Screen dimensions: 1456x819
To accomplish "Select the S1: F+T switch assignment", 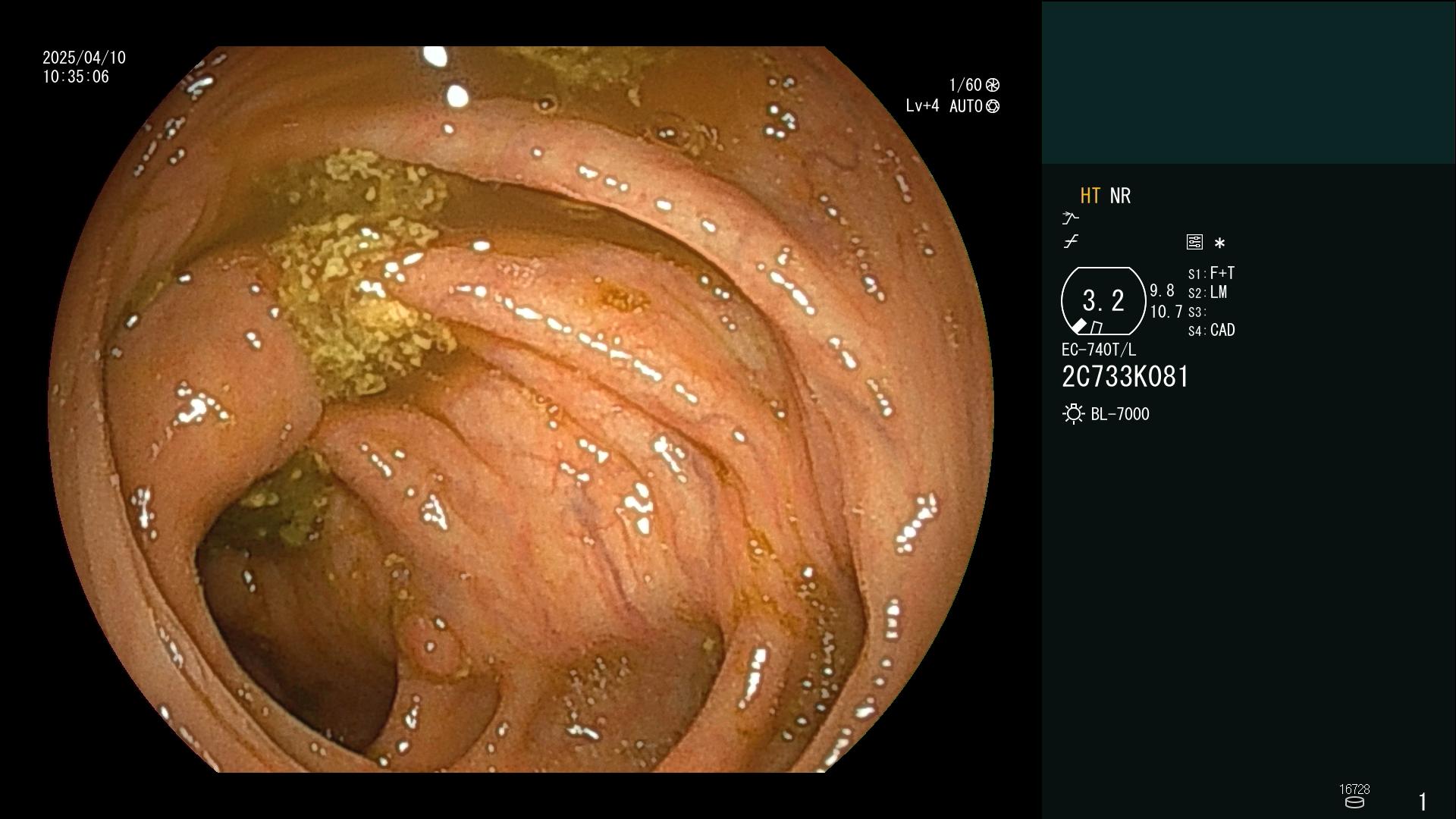I will point(1211,273).
